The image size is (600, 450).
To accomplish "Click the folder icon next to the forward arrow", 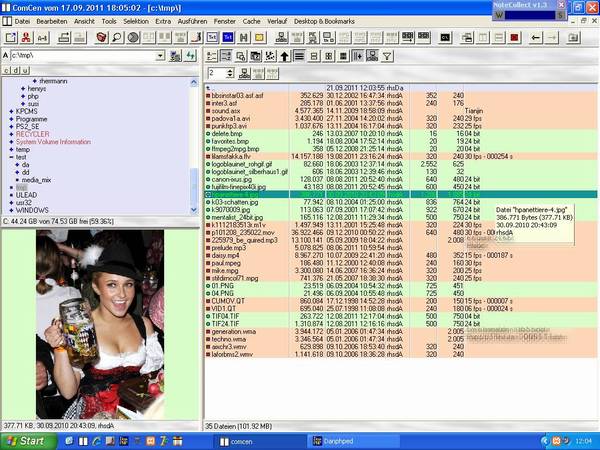I will [x=573, y=38].
